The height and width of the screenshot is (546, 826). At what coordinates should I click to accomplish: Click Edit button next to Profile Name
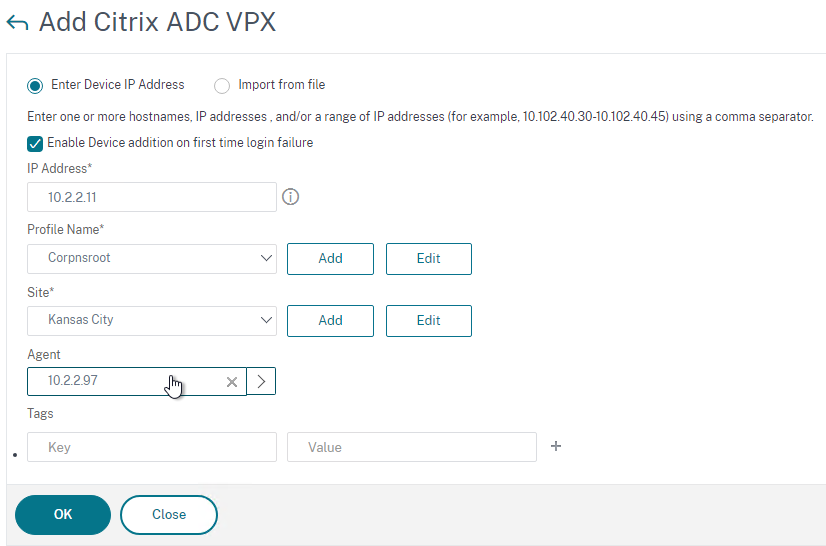coord(428,258)
